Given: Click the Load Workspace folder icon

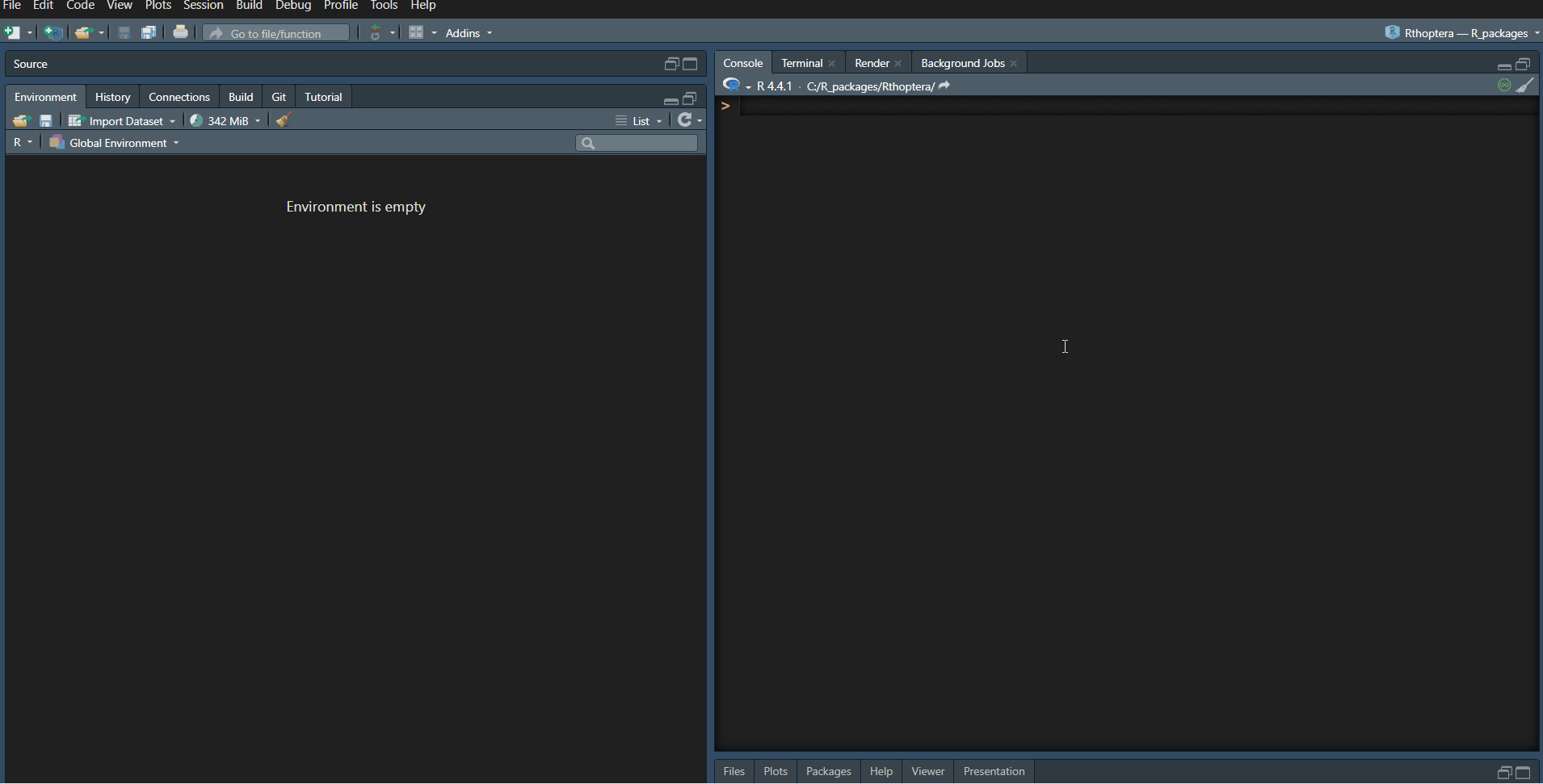Looking at the screenshot, I should pyautogui.click(x=21, y=120).
